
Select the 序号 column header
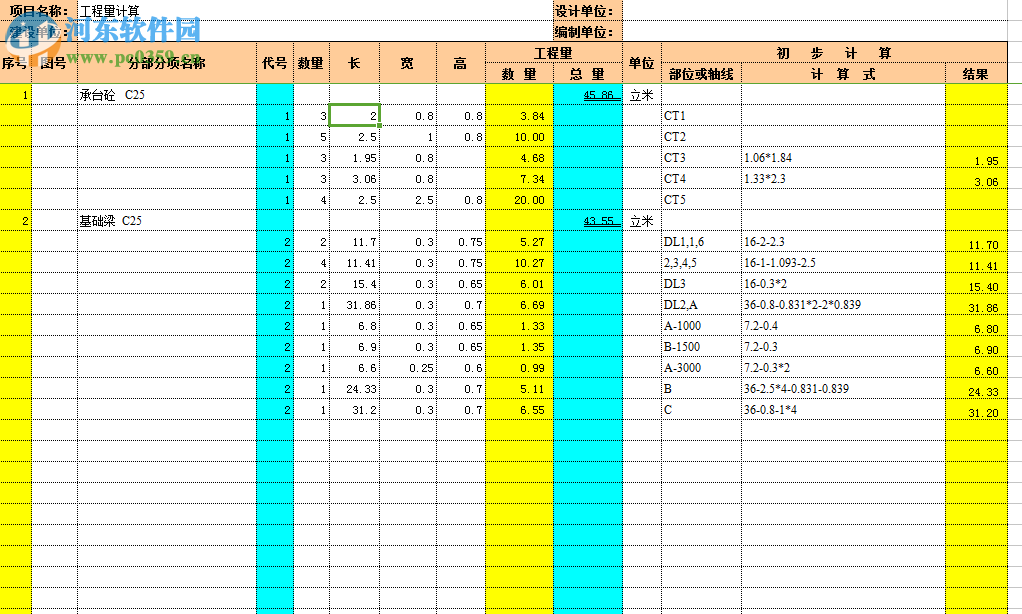(13, 62)
